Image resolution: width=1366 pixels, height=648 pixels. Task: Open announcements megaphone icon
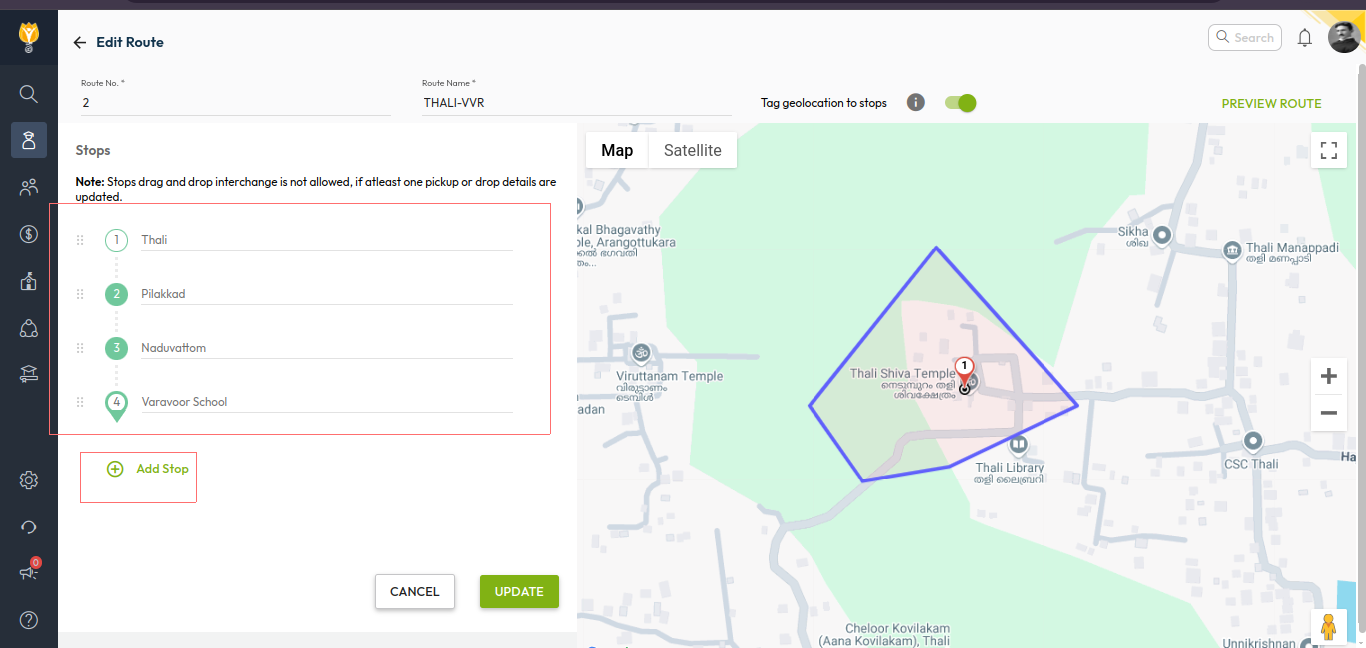[x=29, y=572]
